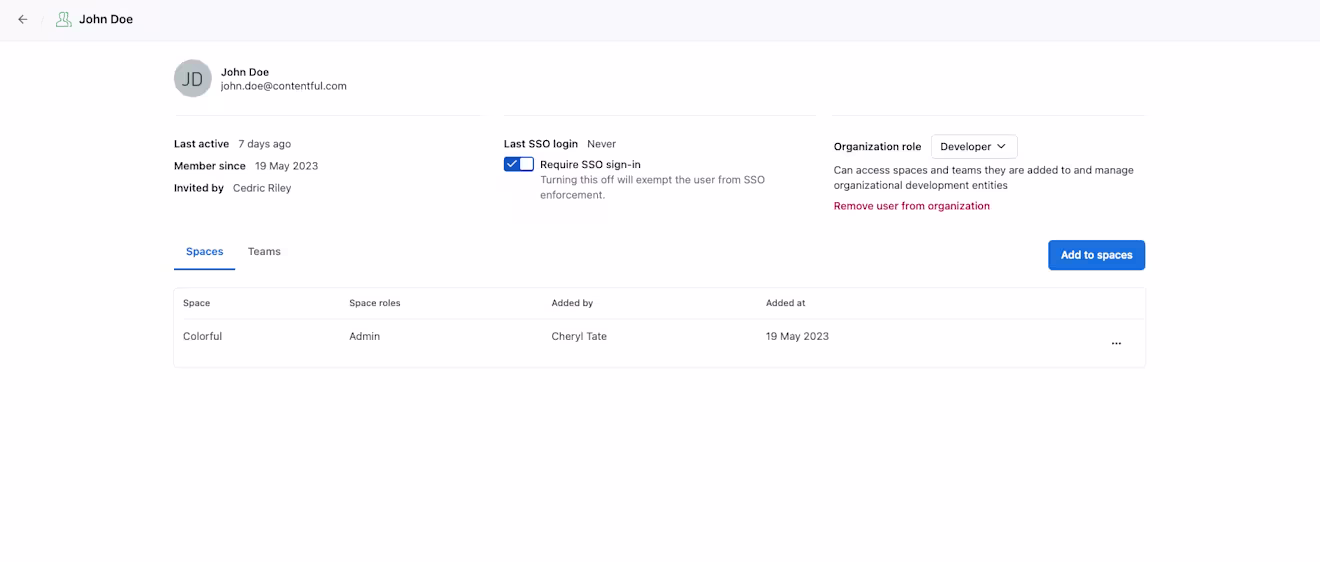Click the Add to spaces button

click(x=1096, y=255)
